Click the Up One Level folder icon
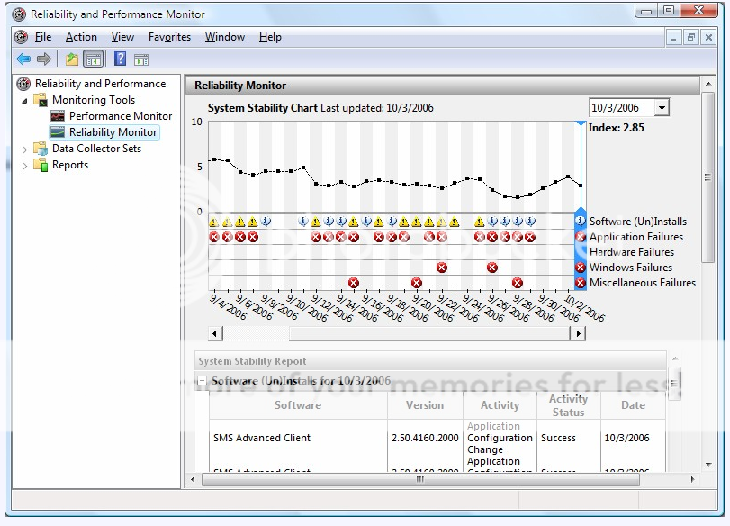 (x=72, y=59)
